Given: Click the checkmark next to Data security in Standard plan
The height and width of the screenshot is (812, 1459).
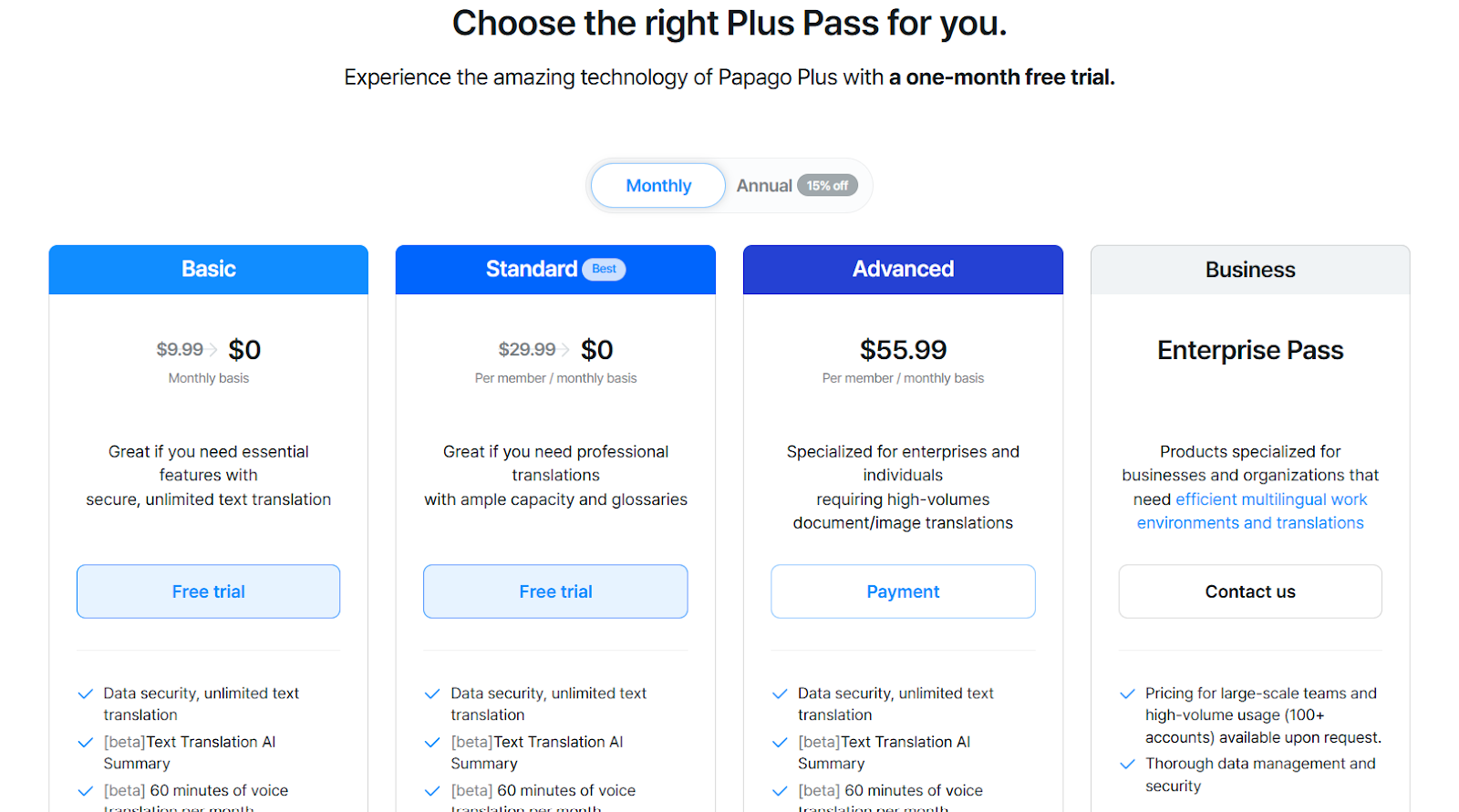Looking at the screenshot, I should point(431,693).
